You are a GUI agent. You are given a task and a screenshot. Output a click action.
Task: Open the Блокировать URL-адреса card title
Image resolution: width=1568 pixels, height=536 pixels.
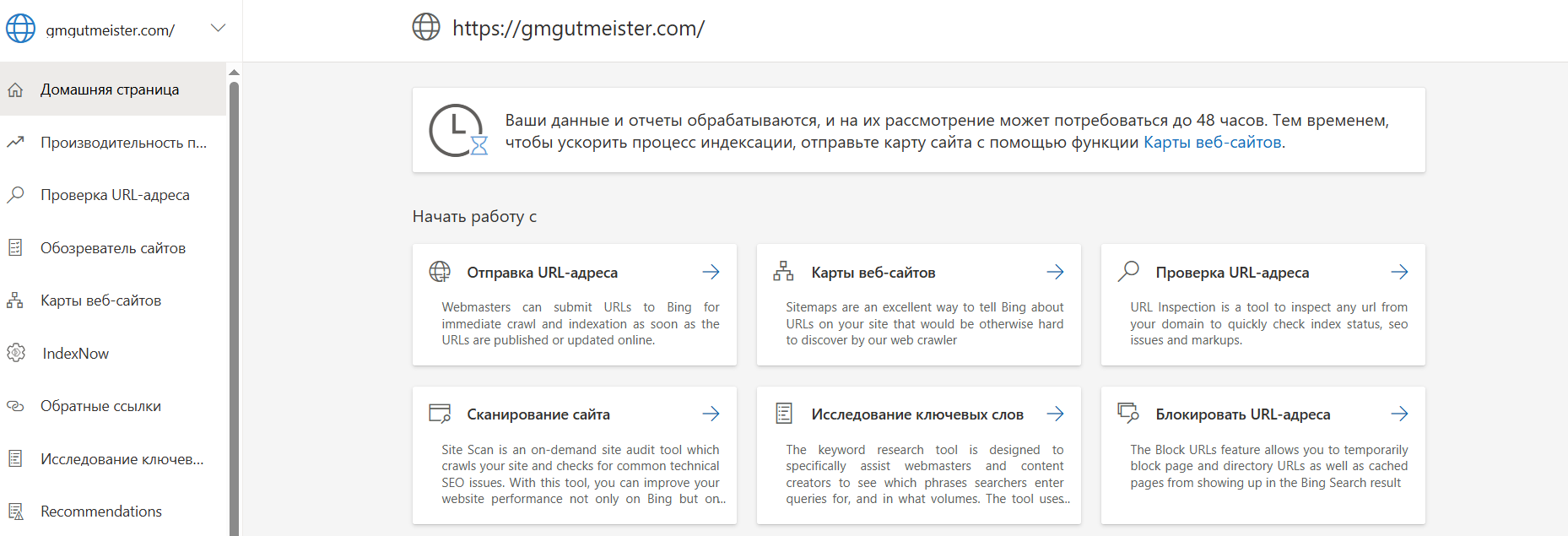pos(1243,414)
